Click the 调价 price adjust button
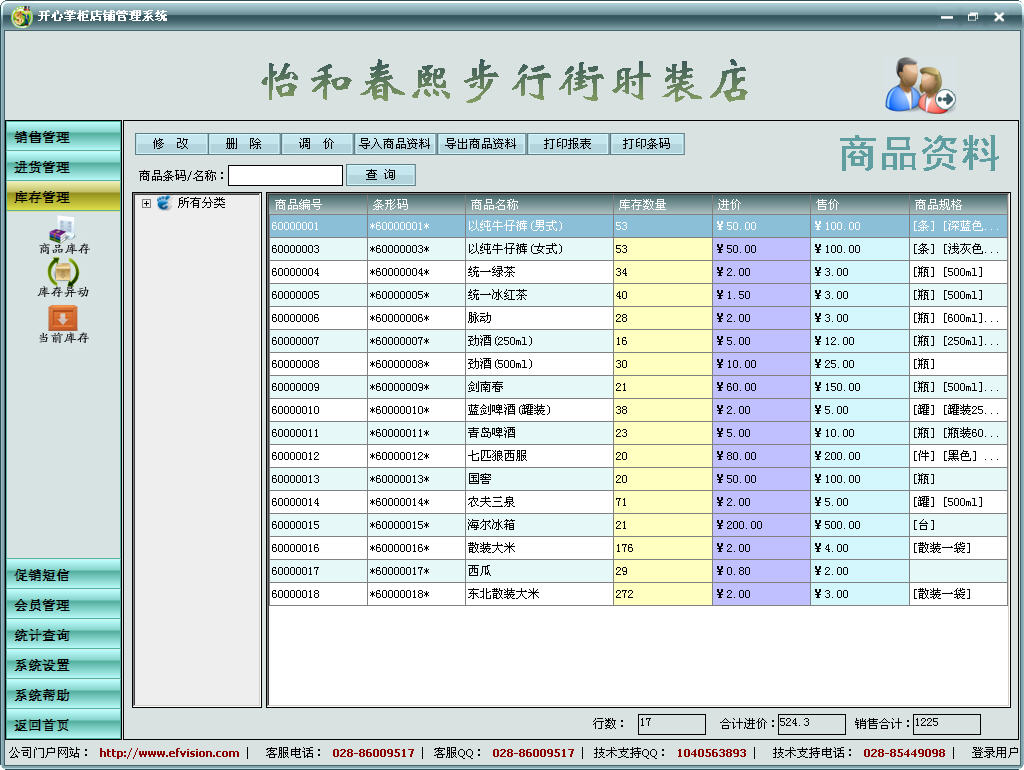This screenshot has width=1024, height=770. tap(317, 144)
